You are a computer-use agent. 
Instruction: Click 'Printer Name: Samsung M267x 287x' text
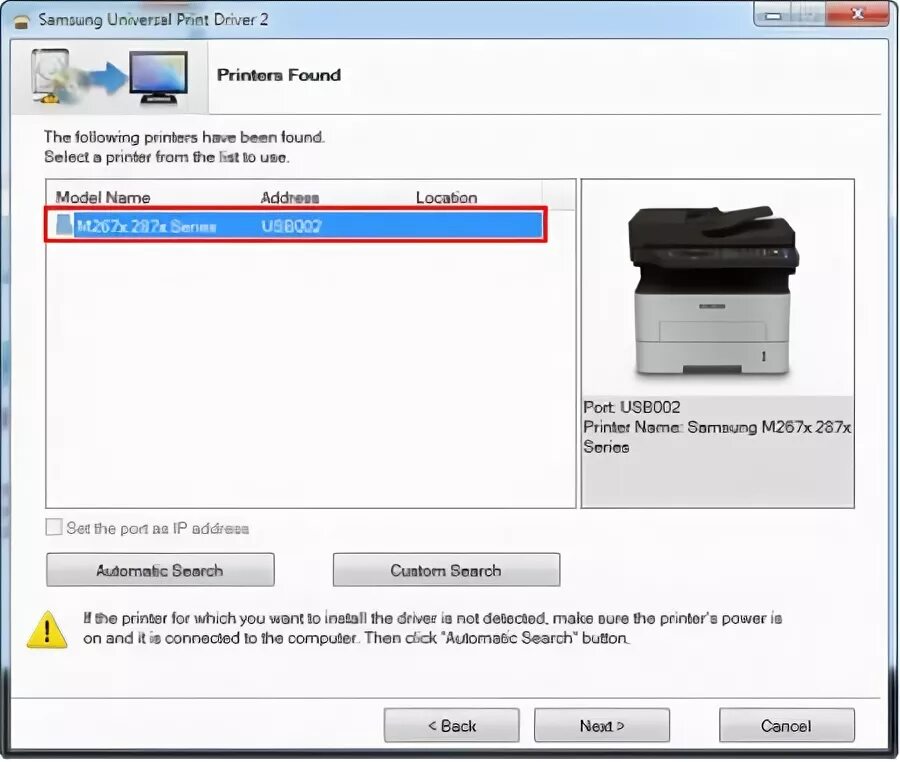(717, 427)
